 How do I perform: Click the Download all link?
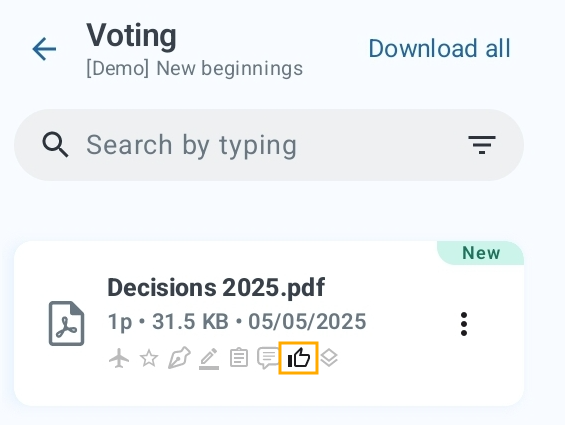440,48
